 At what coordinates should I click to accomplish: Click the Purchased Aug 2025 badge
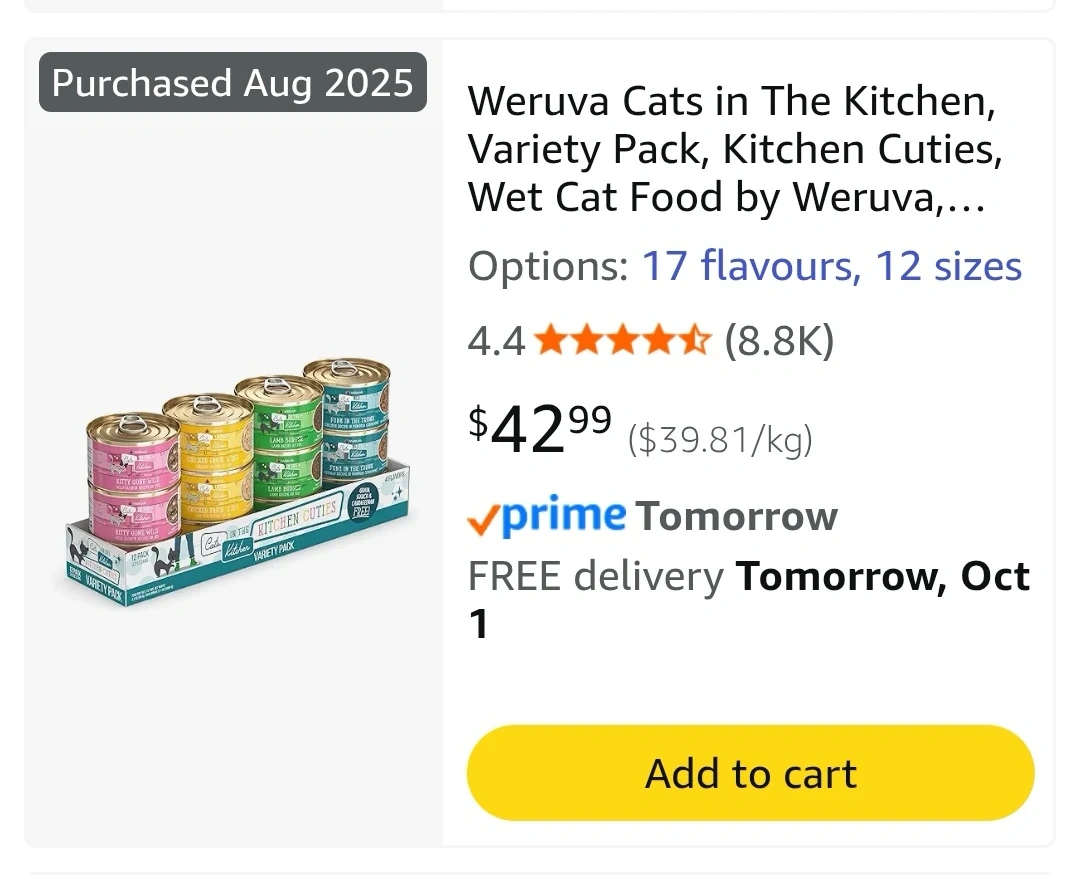pos(232,82)
